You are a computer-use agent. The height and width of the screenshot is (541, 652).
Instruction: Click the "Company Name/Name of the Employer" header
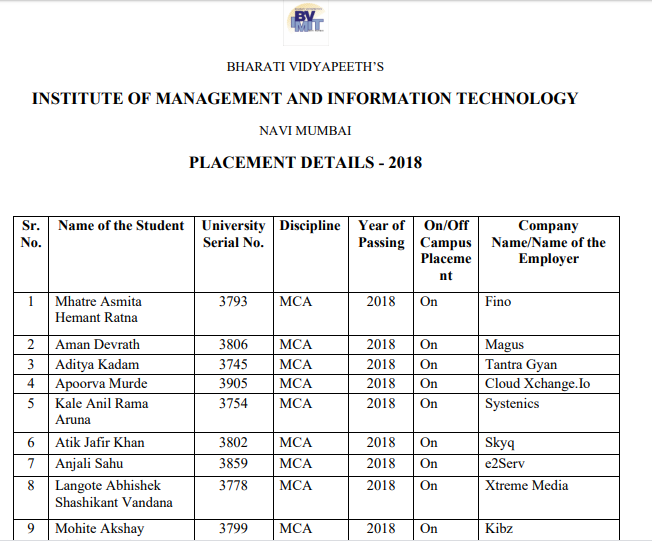click(x=548, y=242)
